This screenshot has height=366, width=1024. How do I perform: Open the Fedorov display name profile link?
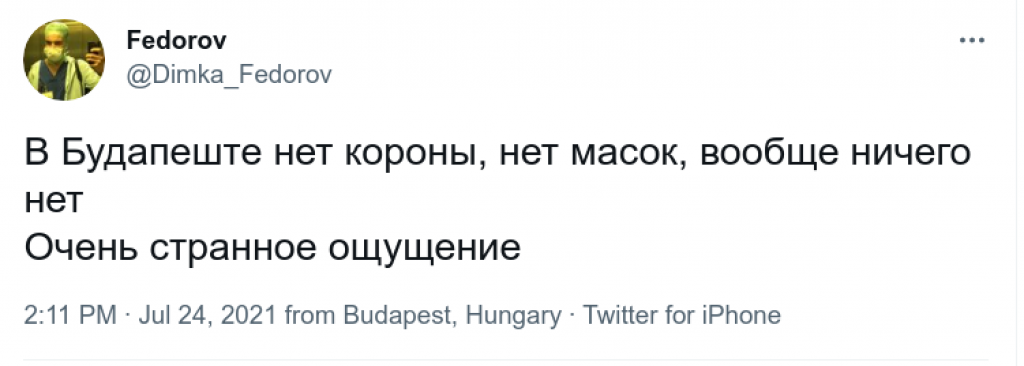[x=176, y=41]
